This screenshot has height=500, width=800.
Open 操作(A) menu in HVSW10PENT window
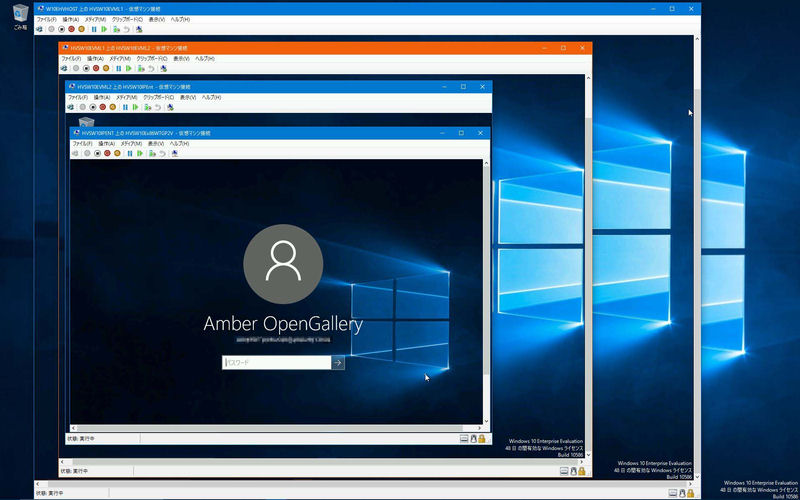tap(106, 143)
